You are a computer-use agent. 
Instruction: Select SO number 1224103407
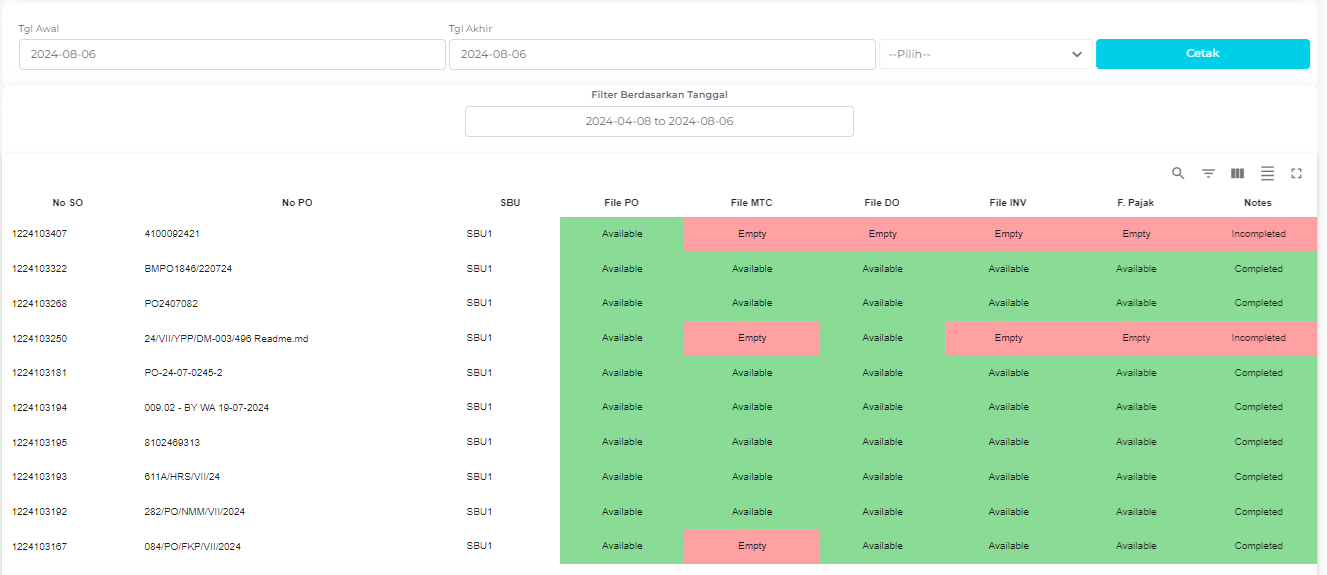click(40, 234)
